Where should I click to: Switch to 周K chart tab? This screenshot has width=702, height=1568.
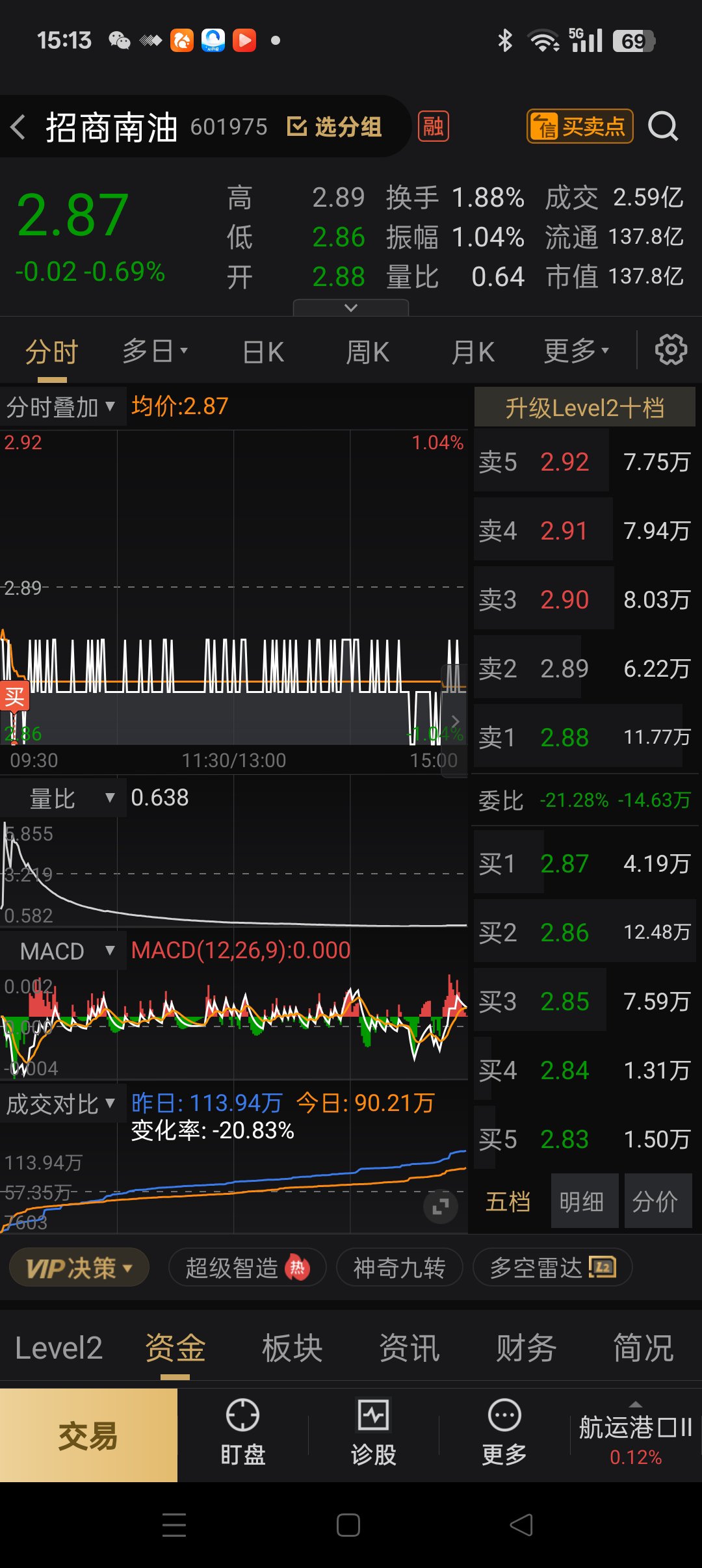[367, 352]
